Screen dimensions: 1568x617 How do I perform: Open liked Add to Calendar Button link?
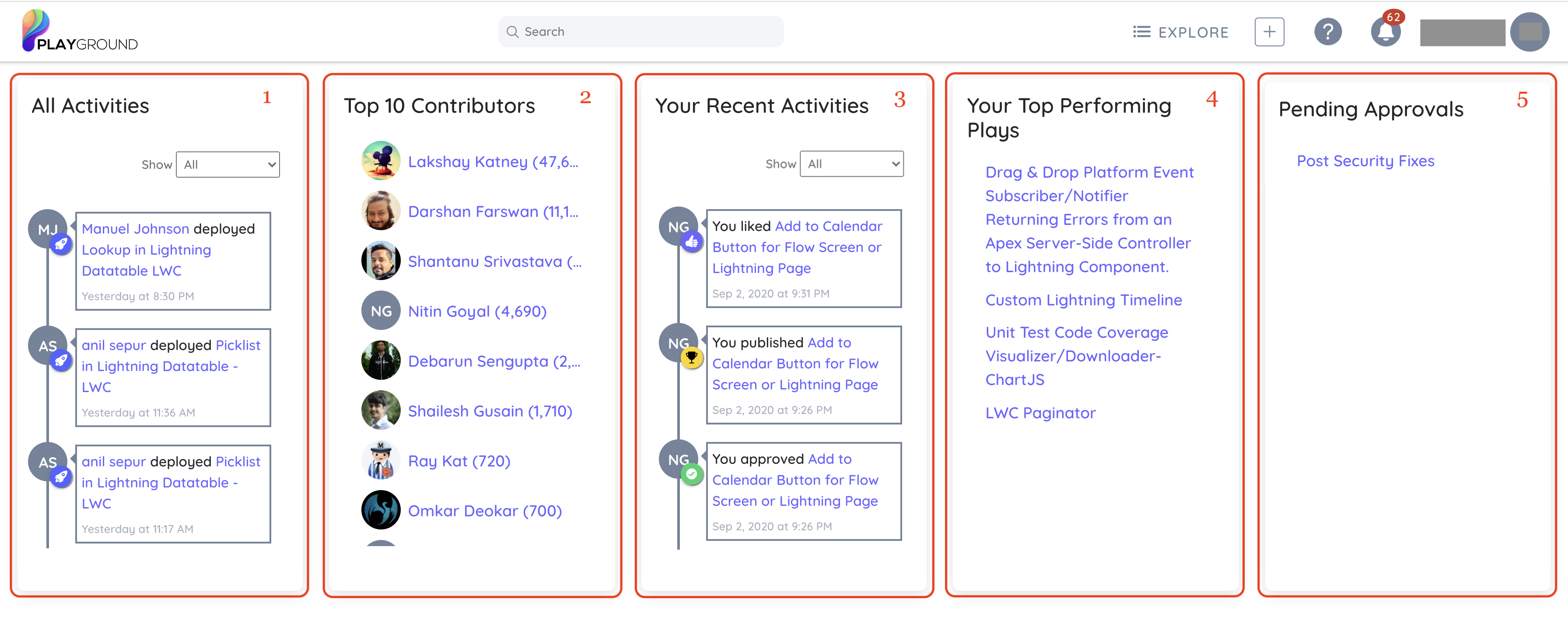[x=797, y=247]
